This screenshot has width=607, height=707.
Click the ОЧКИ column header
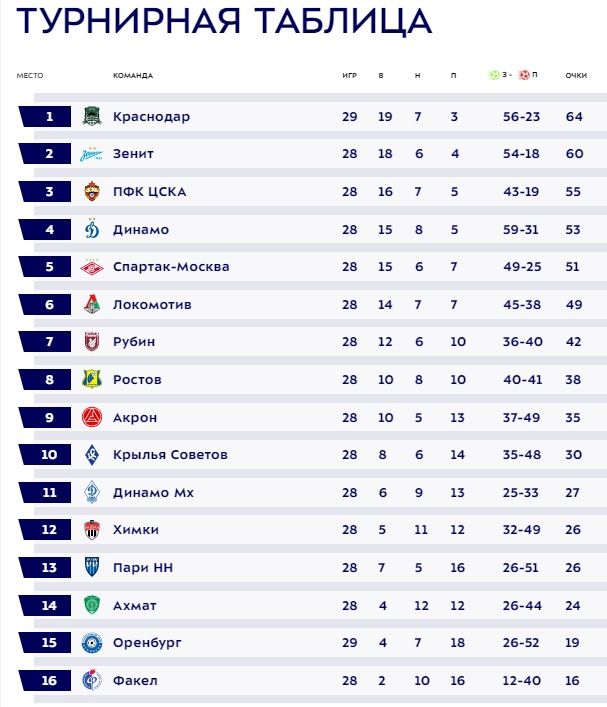tap(575, 76)
